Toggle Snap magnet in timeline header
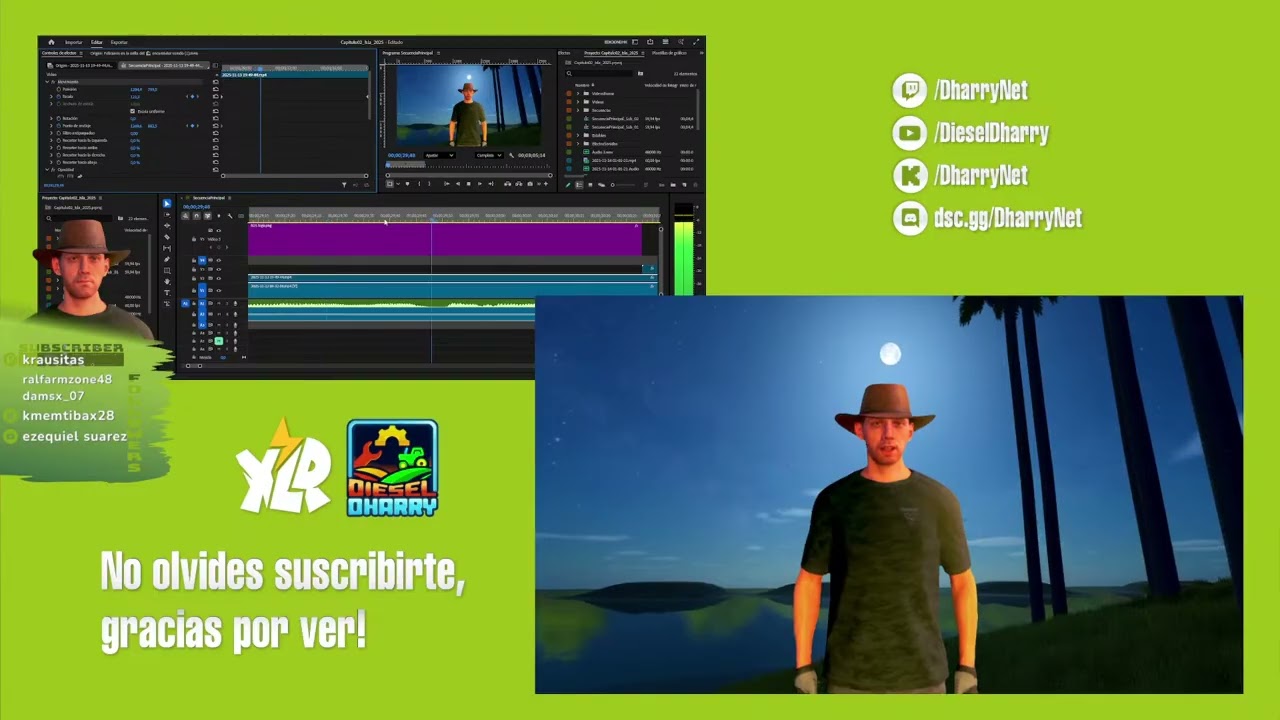This screenshot has height=720, width=1280. (x=196, y=216)
